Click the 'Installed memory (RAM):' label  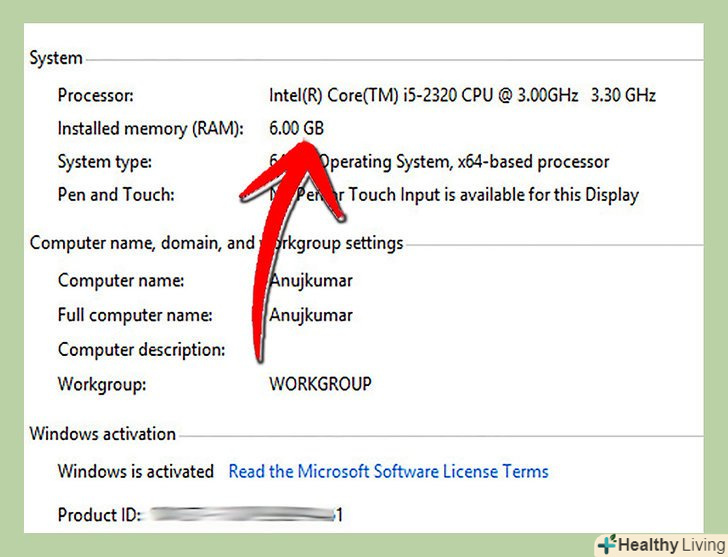point(150,129)
